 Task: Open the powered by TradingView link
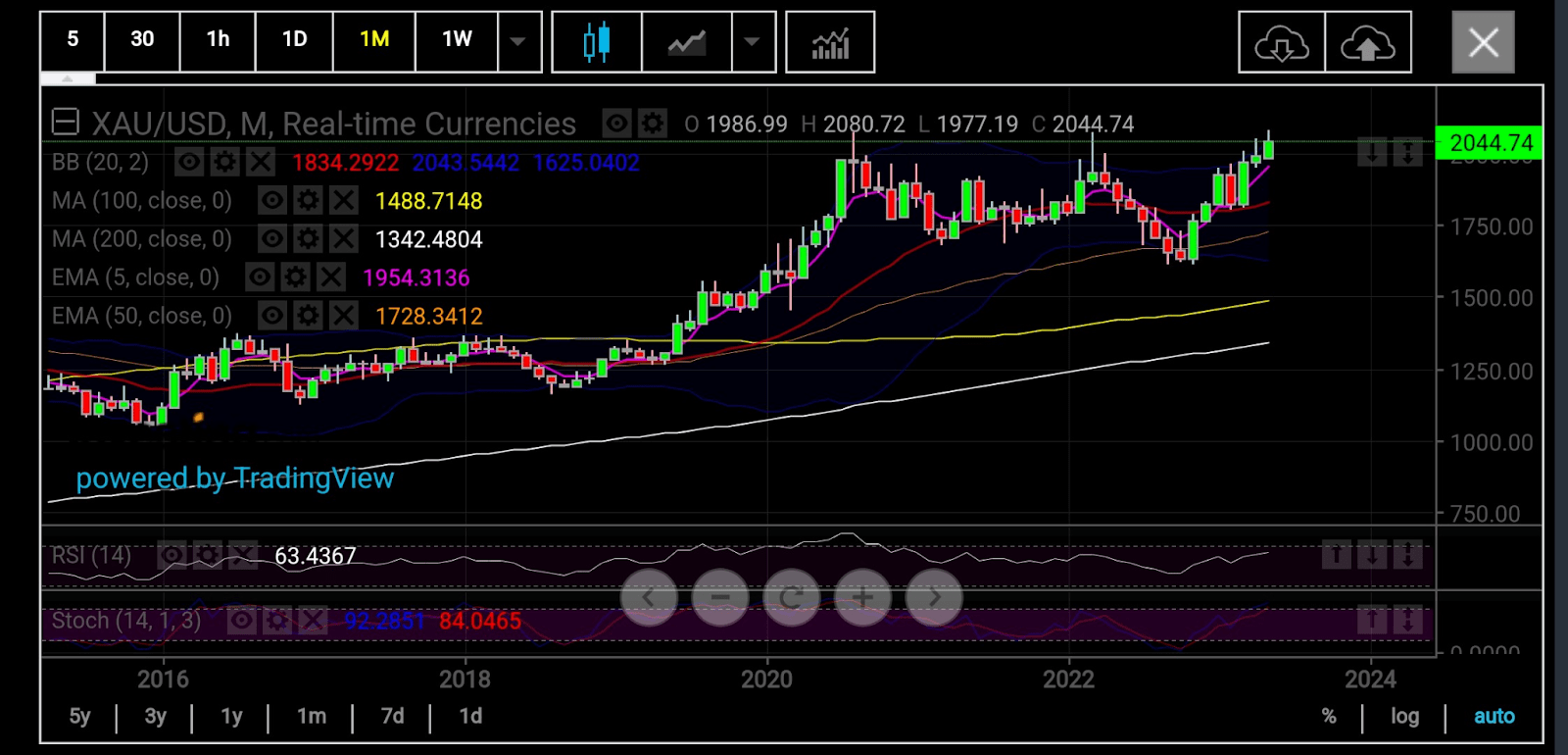pos(235,478)
